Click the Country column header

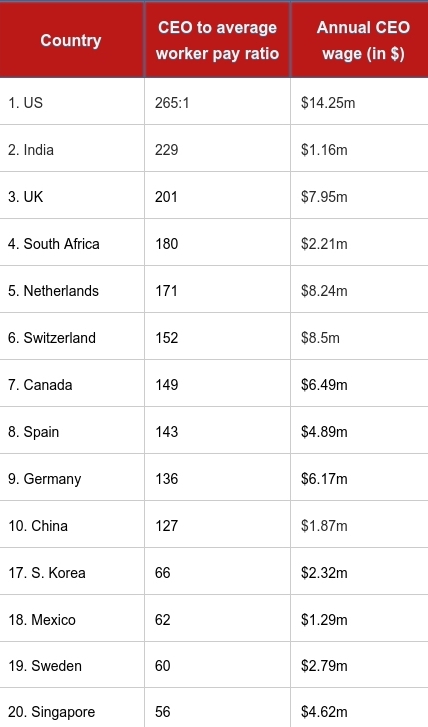click(72, 40)
